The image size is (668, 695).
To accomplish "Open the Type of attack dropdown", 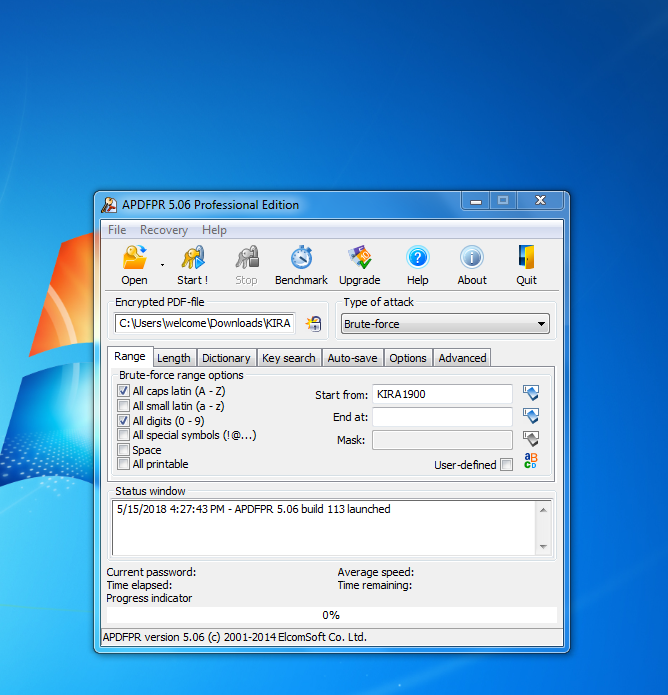I will [445, 324].
